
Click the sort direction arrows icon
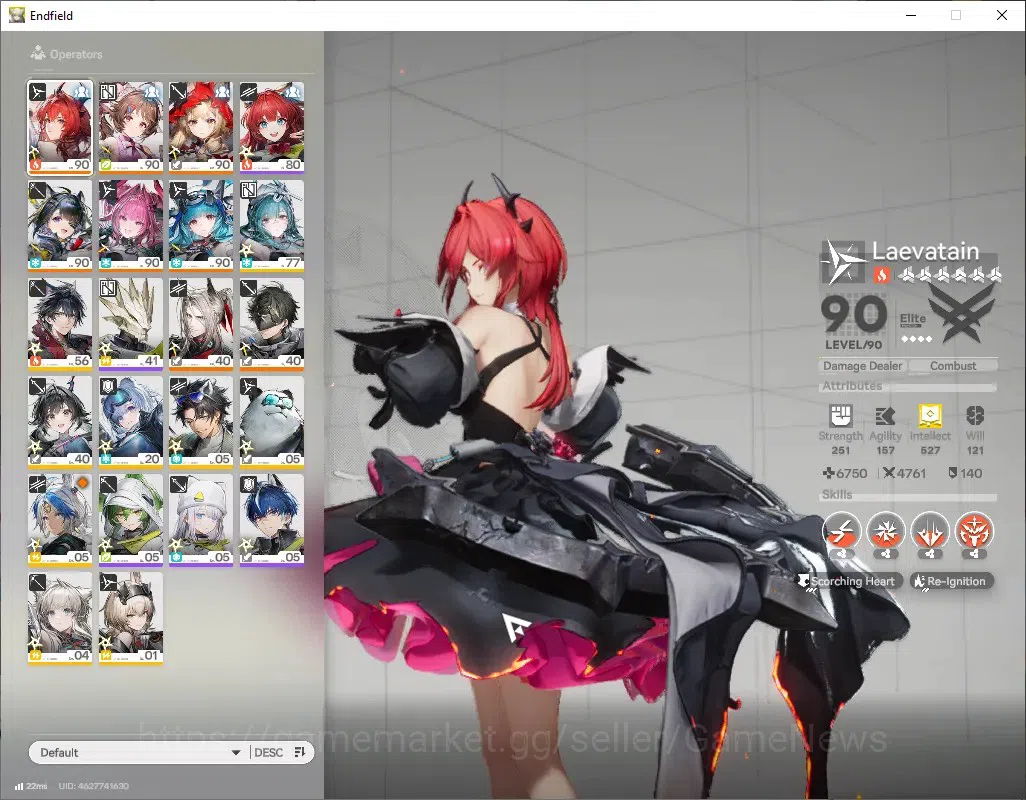pos(300,752)
